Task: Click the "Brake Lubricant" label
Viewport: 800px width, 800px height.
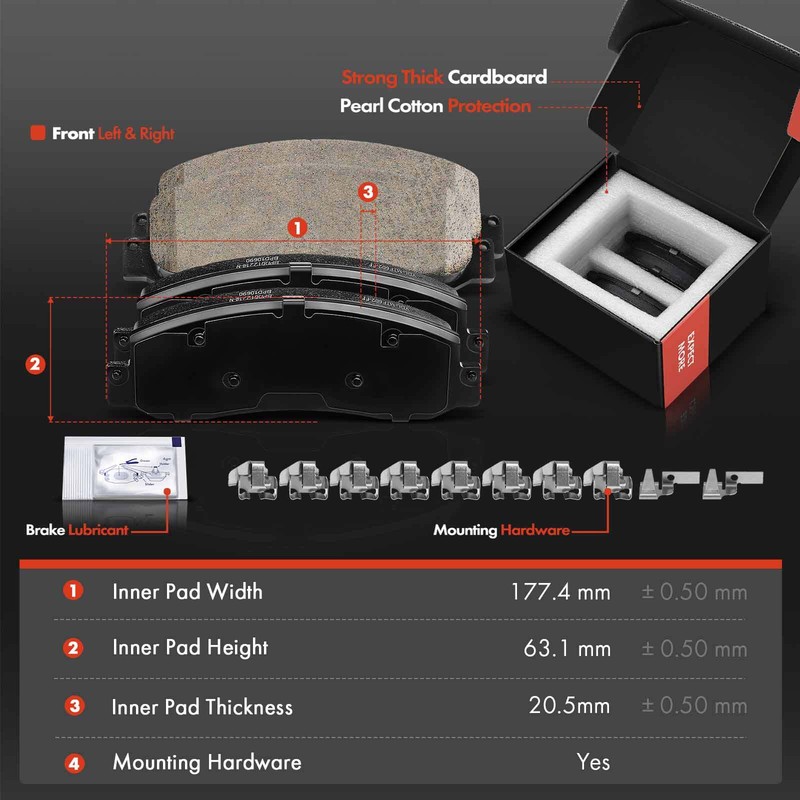Action: (x=77, y=530)
